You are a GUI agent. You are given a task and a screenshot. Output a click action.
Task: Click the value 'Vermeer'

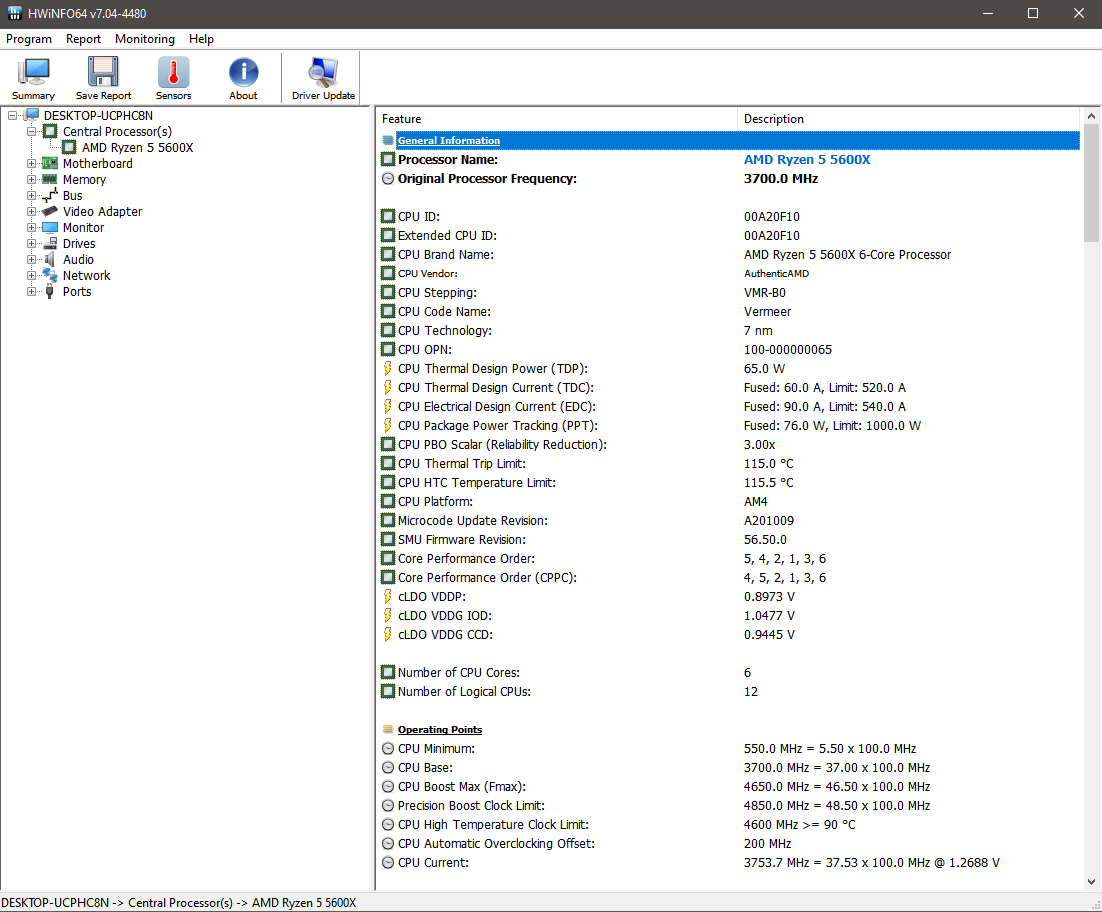point(767,311)
